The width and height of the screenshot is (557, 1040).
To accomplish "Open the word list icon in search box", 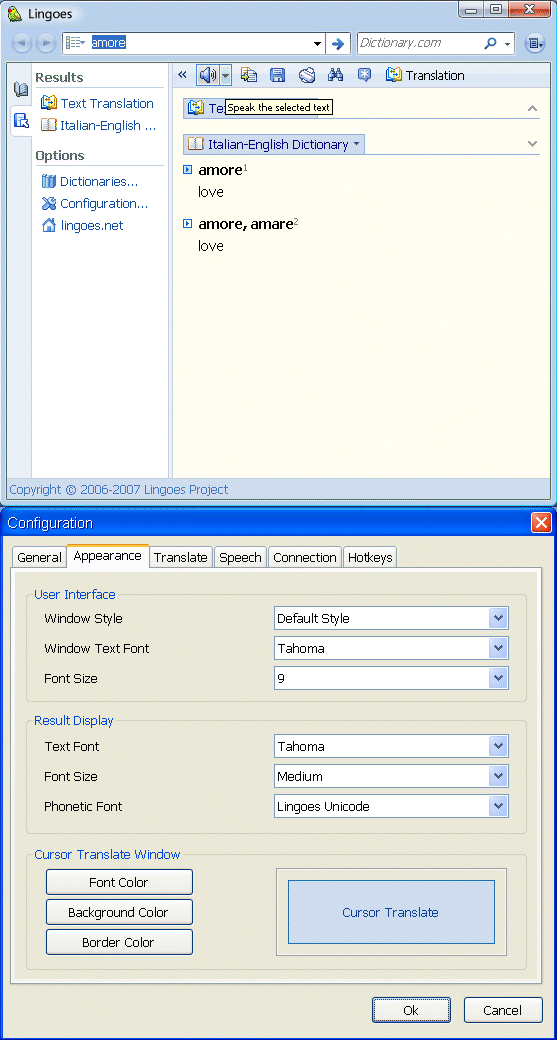I will tap(76, 43).
